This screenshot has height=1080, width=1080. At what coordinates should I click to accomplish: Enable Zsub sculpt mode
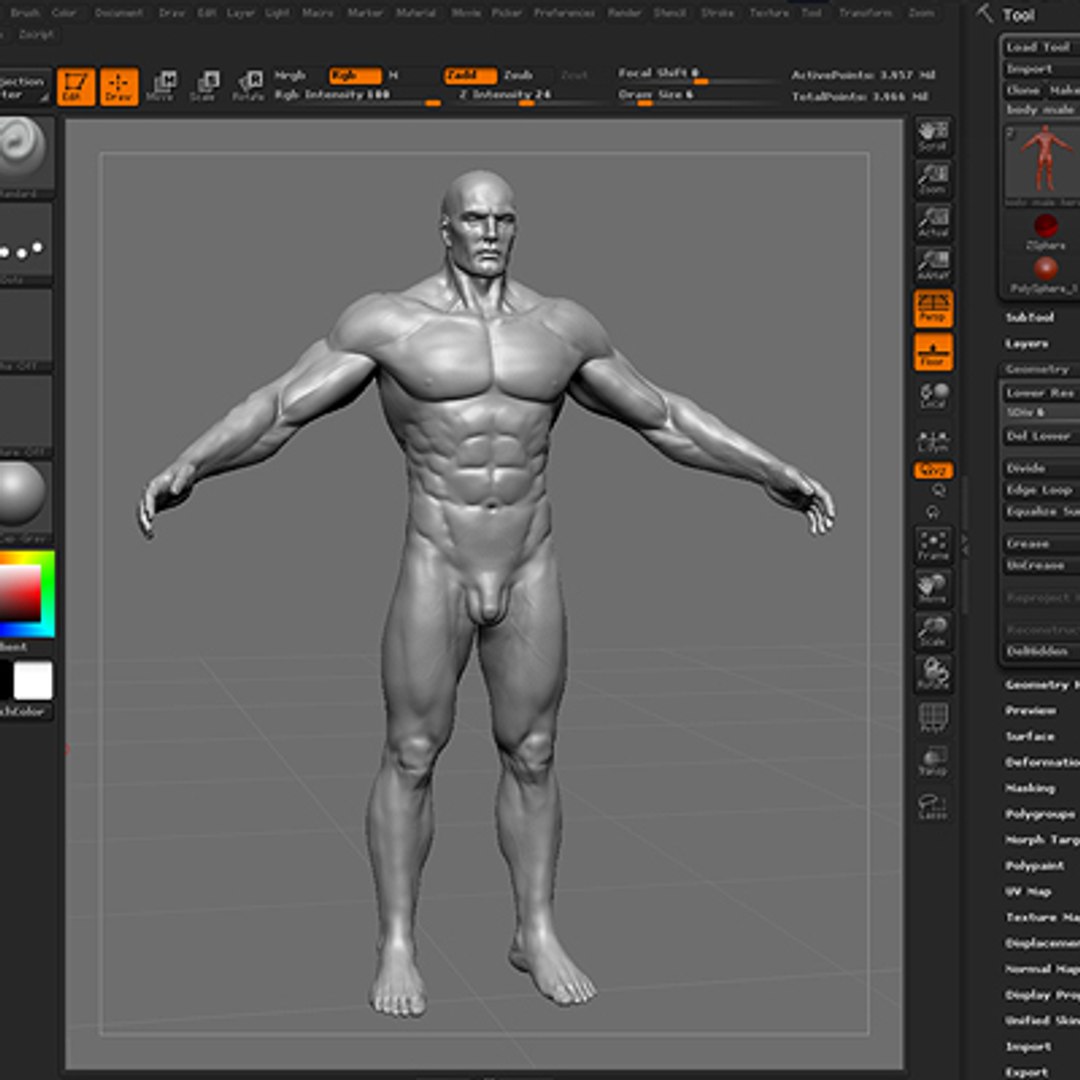(518, 75)
